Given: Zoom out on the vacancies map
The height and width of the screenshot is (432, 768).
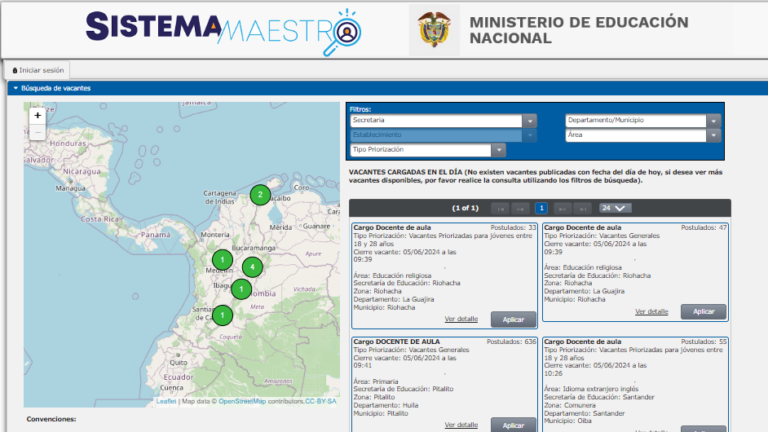Looking at the screenshot, I should click(38, 132).
